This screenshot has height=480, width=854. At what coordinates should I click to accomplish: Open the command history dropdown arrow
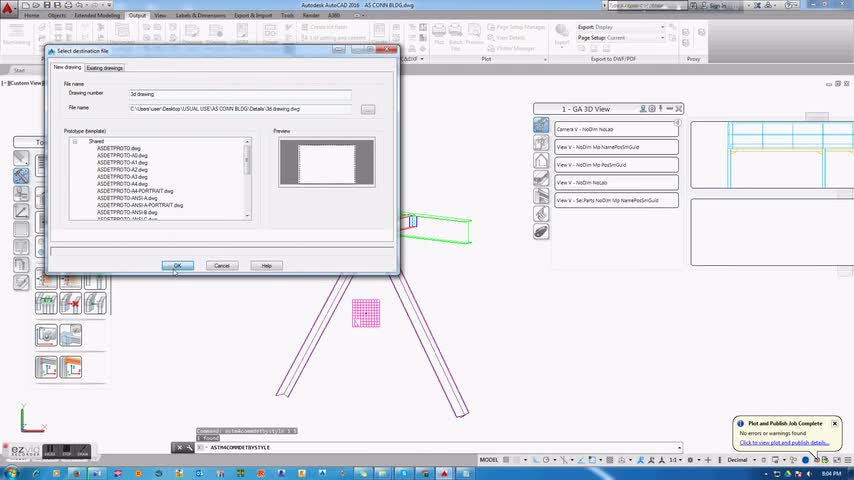tap(679, 447)
